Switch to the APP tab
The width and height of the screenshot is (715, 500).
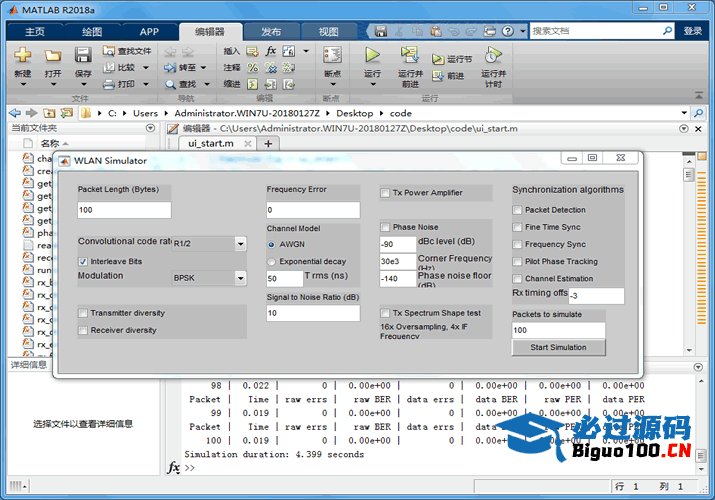(149, 31)
